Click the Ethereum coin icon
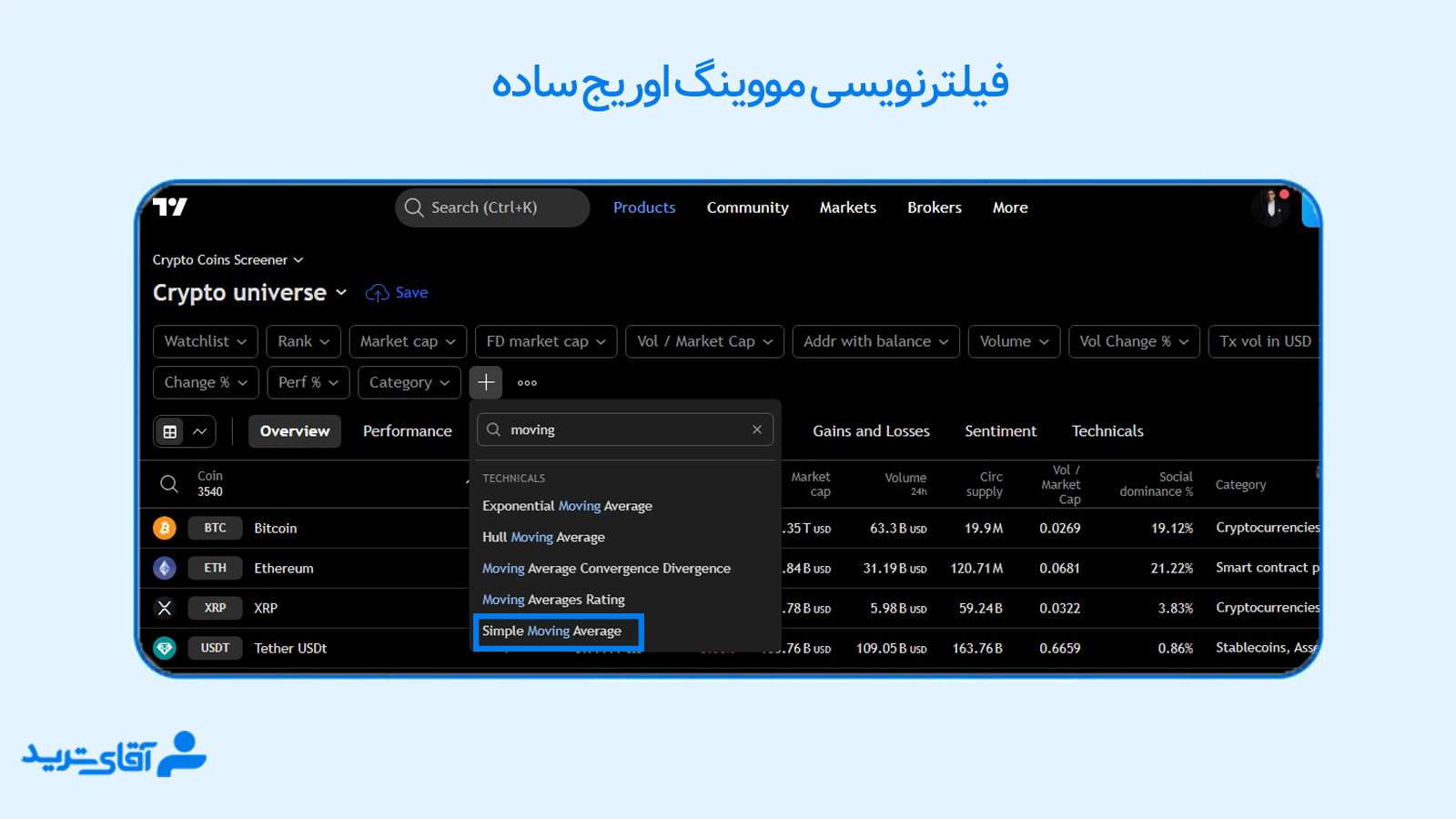 tap(165, 568)
